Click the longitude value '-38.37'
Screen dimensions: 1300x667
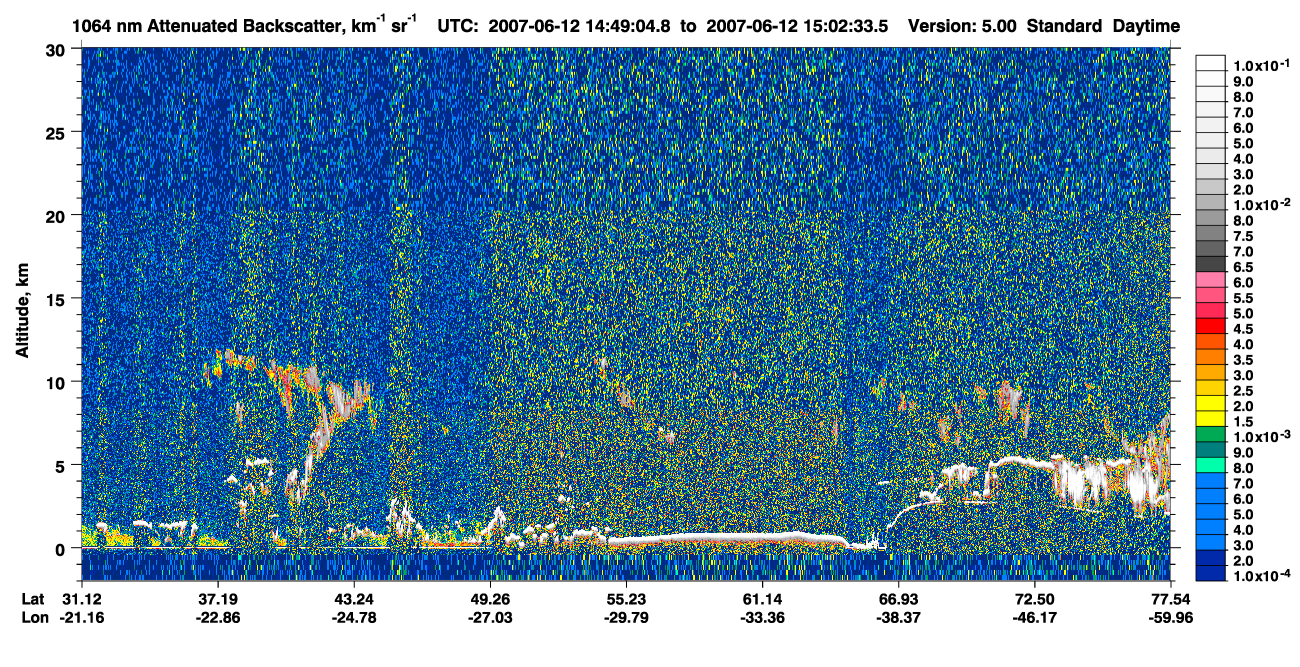898,617
